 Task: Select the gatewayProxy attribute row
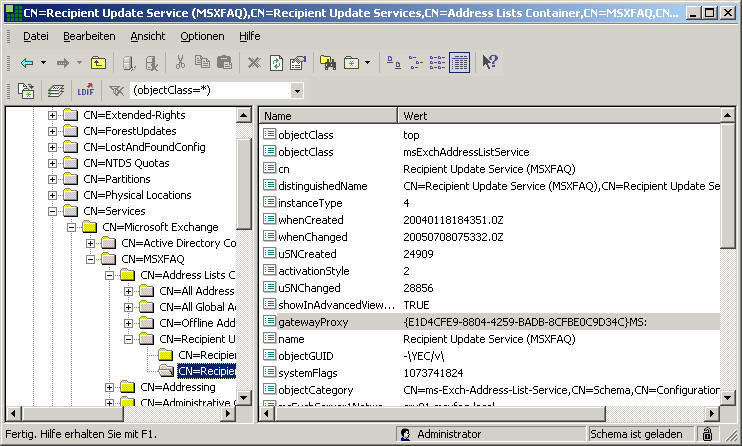pyautogui.click(x=490, y=322)
